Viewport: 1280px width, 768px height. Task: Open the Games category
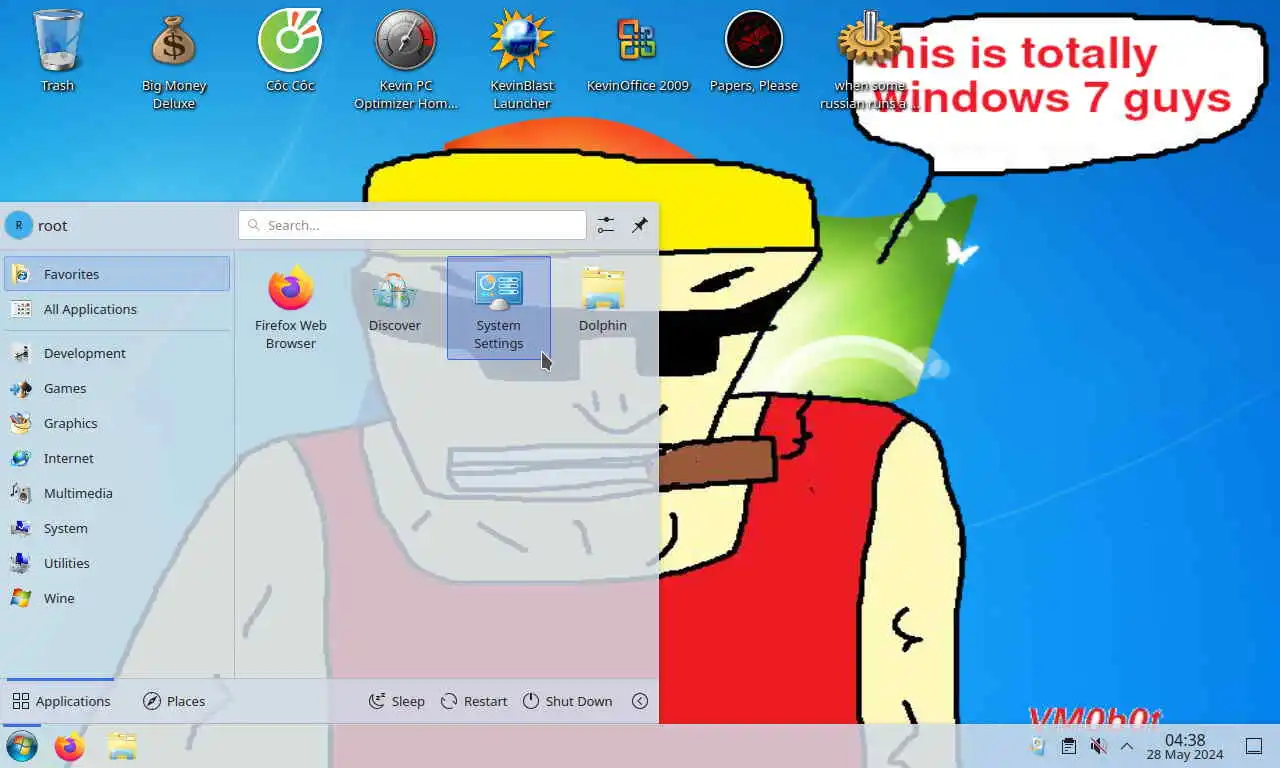click(x=117, y=388)
